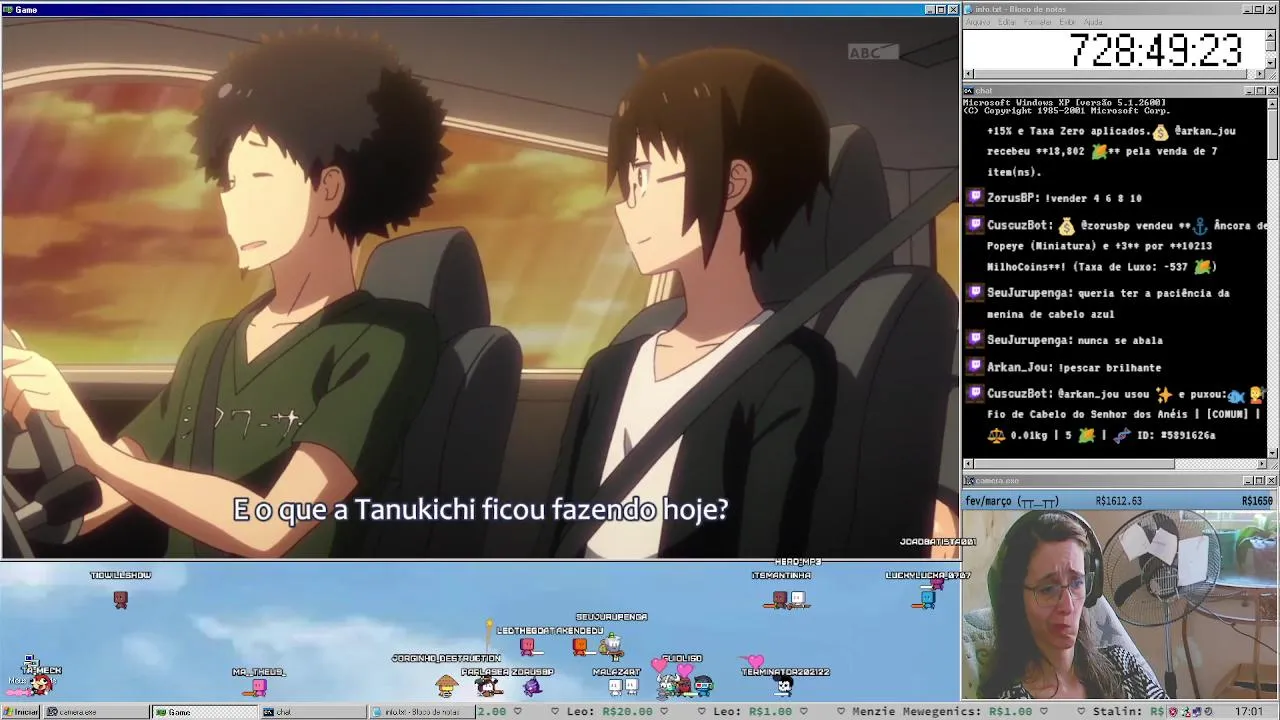
Task: Click the fish emoji in chat message
Action: pyautogui.click(x=1237, y=395)
